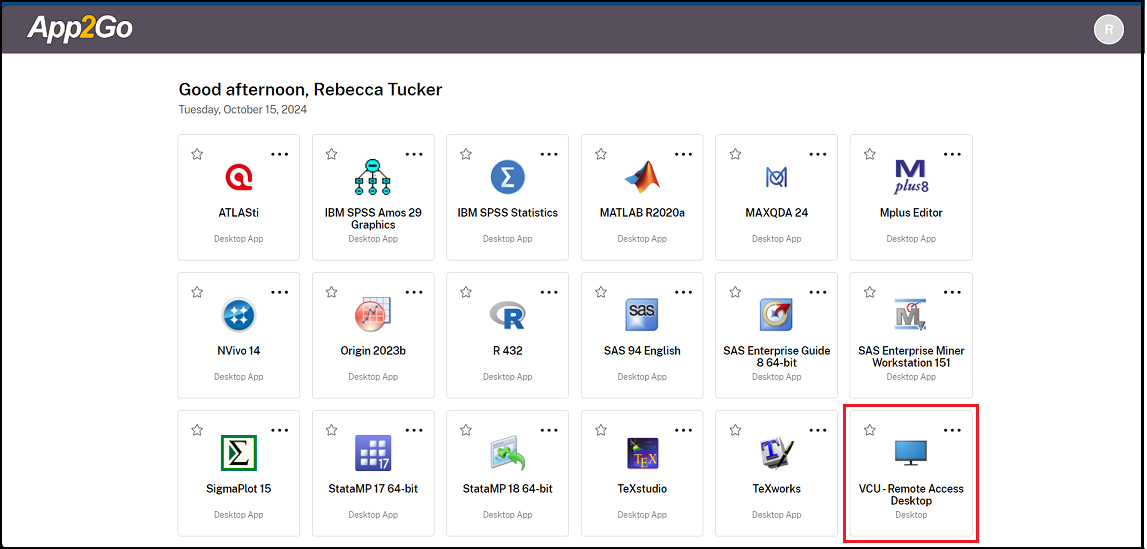Click the date Tuesday, October 15, 2024

(243, 110)
